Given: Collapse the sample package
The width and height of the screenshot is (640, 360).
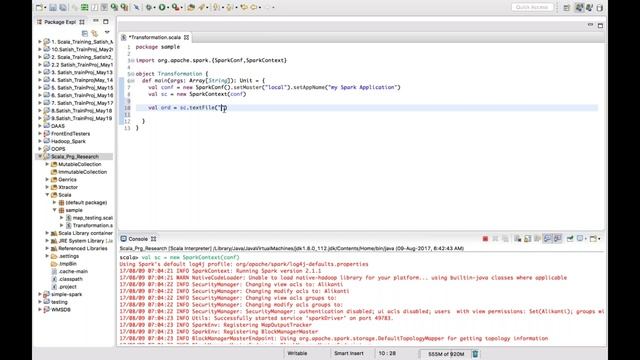Looking at the screenshot, I should (55, 210).
